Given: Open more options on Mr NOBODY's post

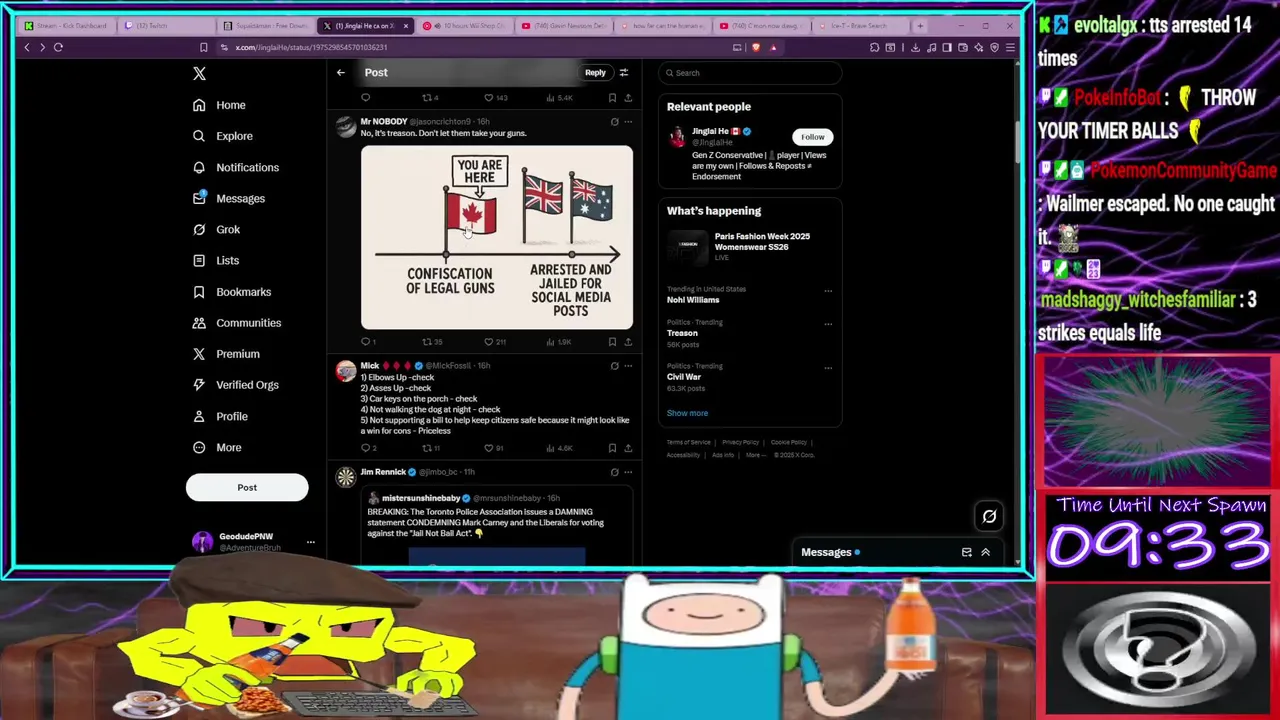Looking at the screenshot, I should pos(628,122).
